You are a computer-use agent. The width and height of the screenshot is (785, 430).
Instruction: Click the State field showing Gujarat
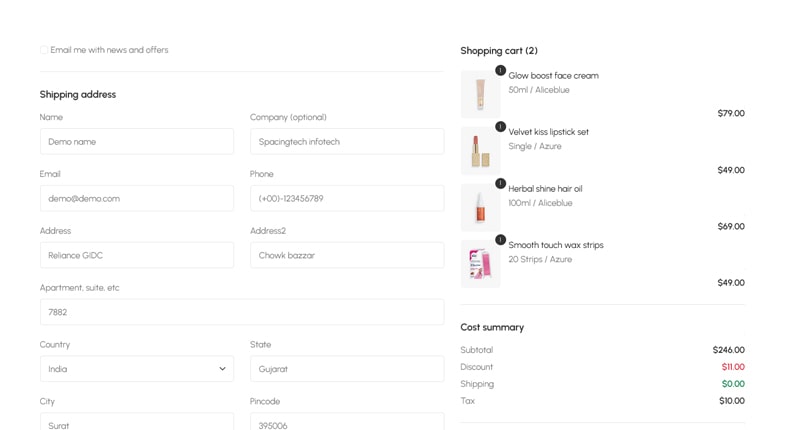pyautogui.click(x=346, y=369)
